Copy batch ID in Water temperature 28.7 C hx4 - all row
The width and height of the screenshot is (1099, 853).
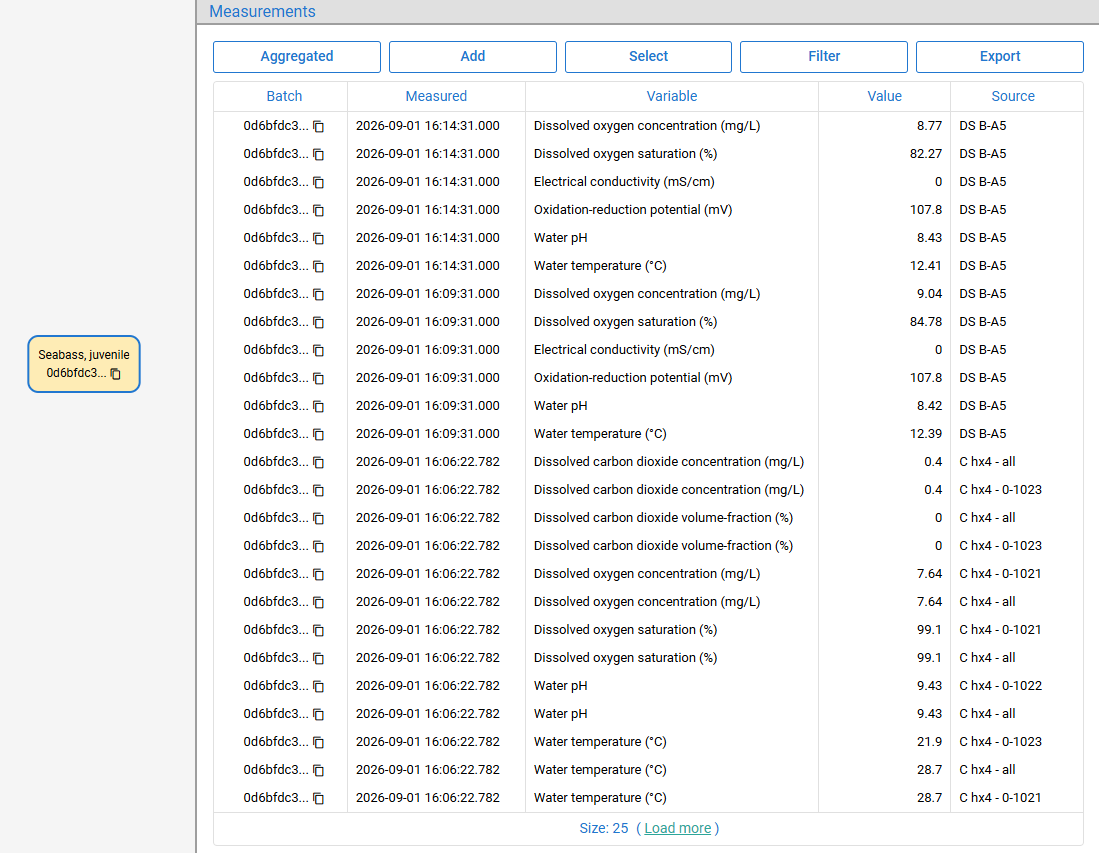coord(318,771)
